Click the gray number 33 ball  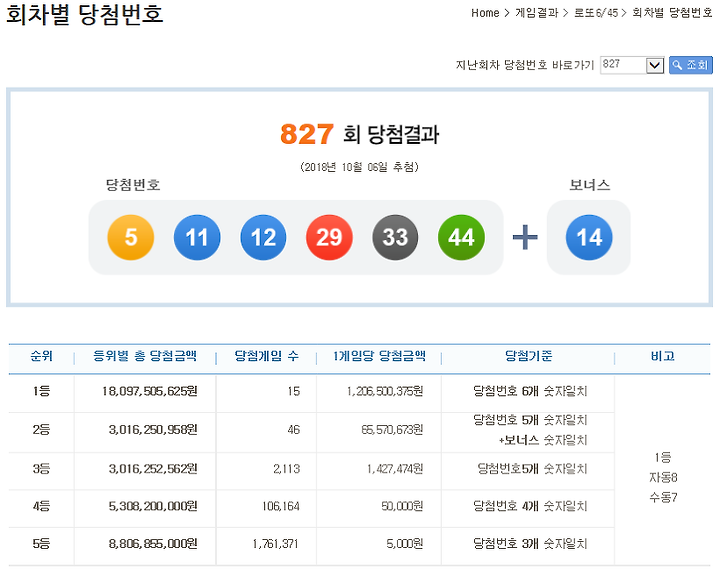click(x=395, y=237)
